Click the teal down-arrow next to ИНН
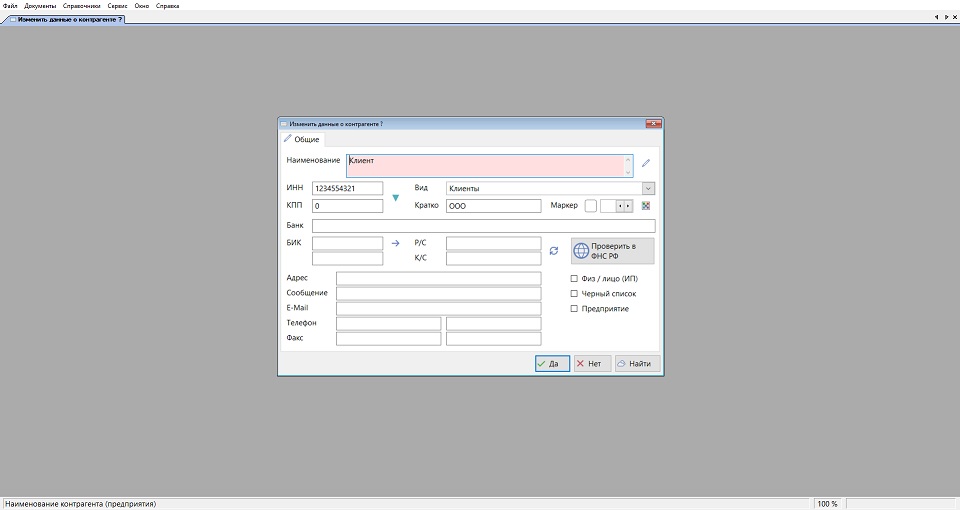Image resolution: width=960 pixels, height=510 pixels. 395,198
